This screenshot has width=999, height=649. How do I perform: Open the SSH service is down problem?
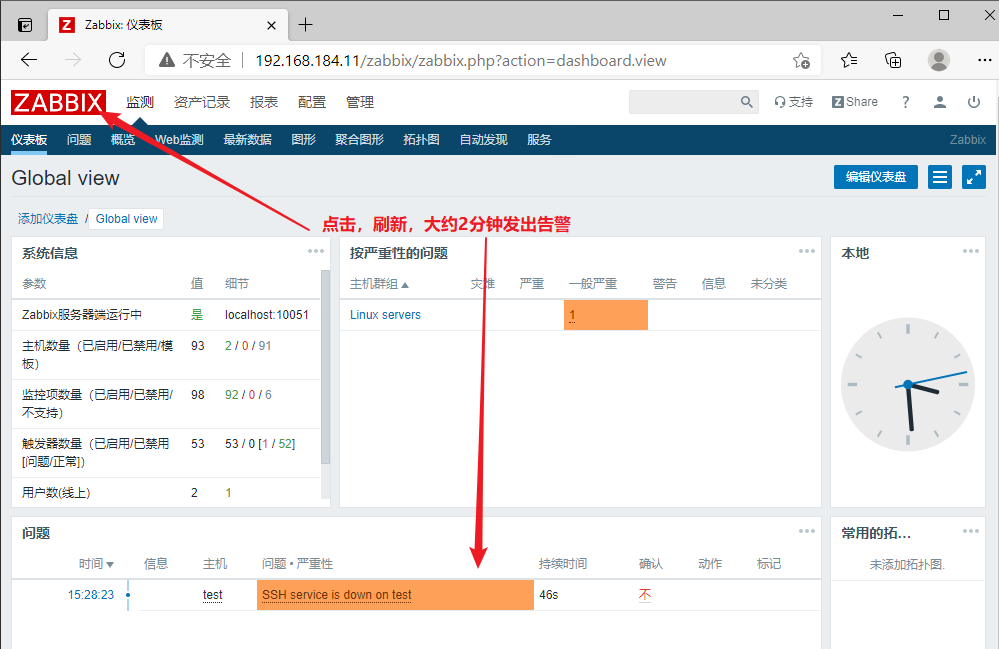click(336, 595)
